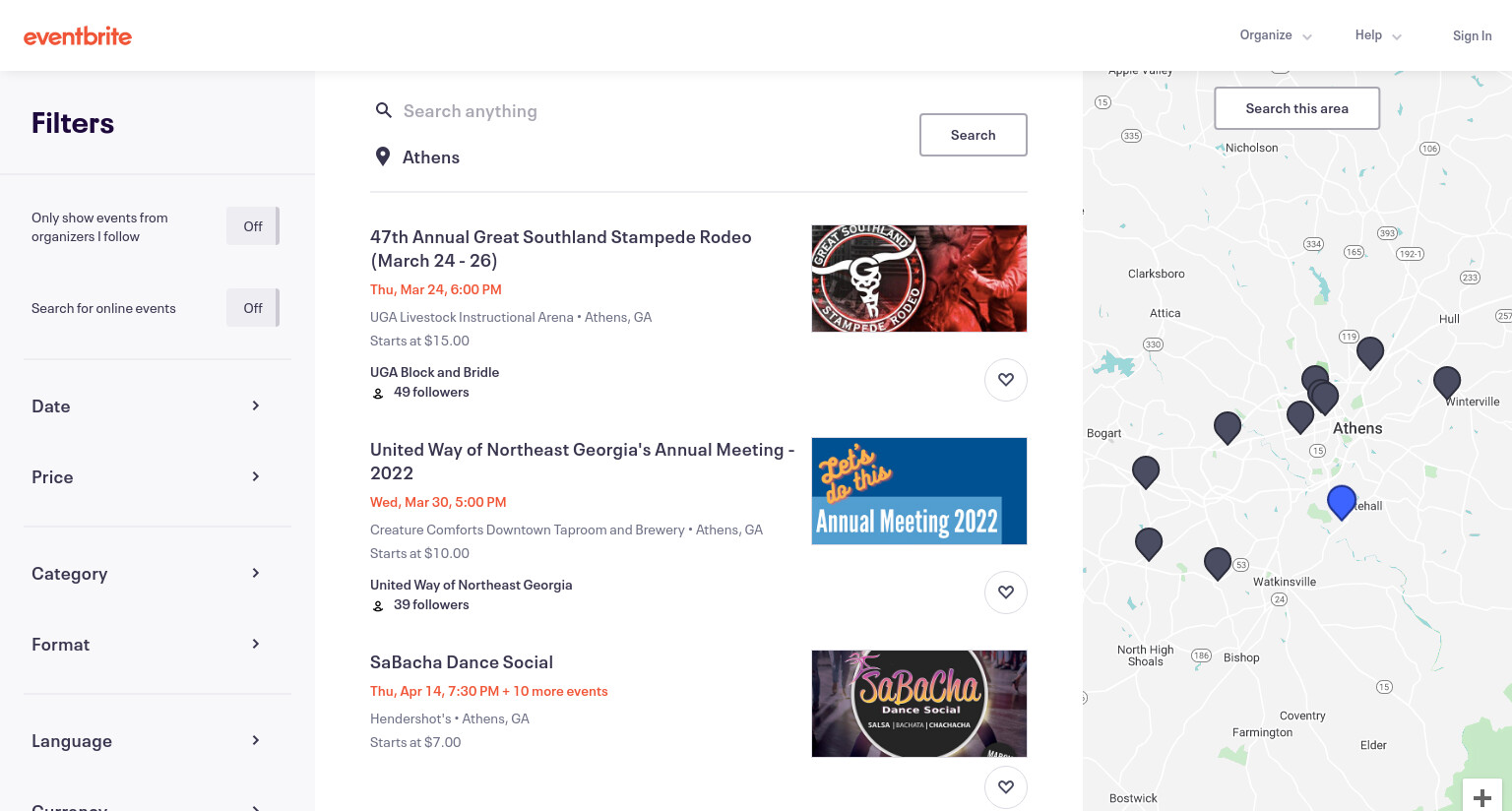Click the Athens location pin icon
The image size is (1512, 811).
383,157
